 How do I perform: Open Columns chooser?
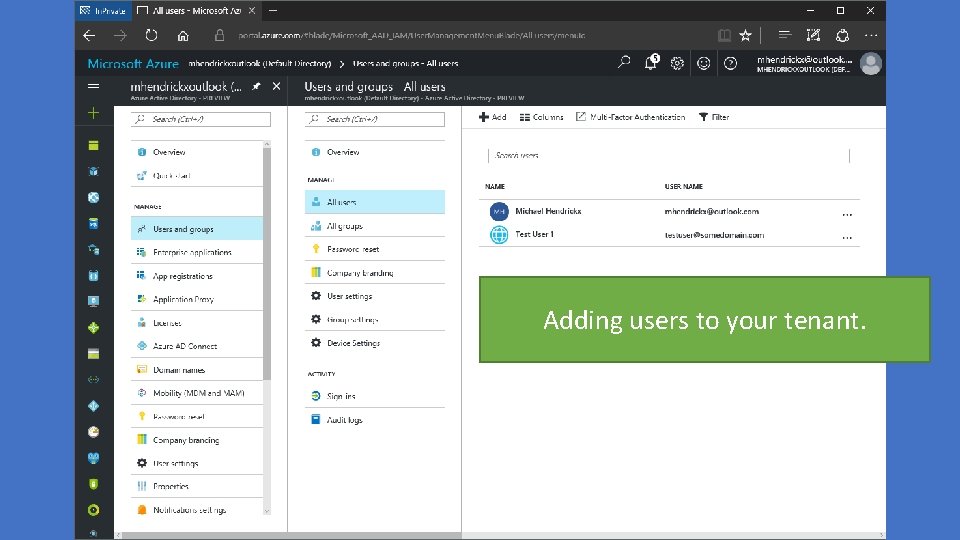point(541,117)
